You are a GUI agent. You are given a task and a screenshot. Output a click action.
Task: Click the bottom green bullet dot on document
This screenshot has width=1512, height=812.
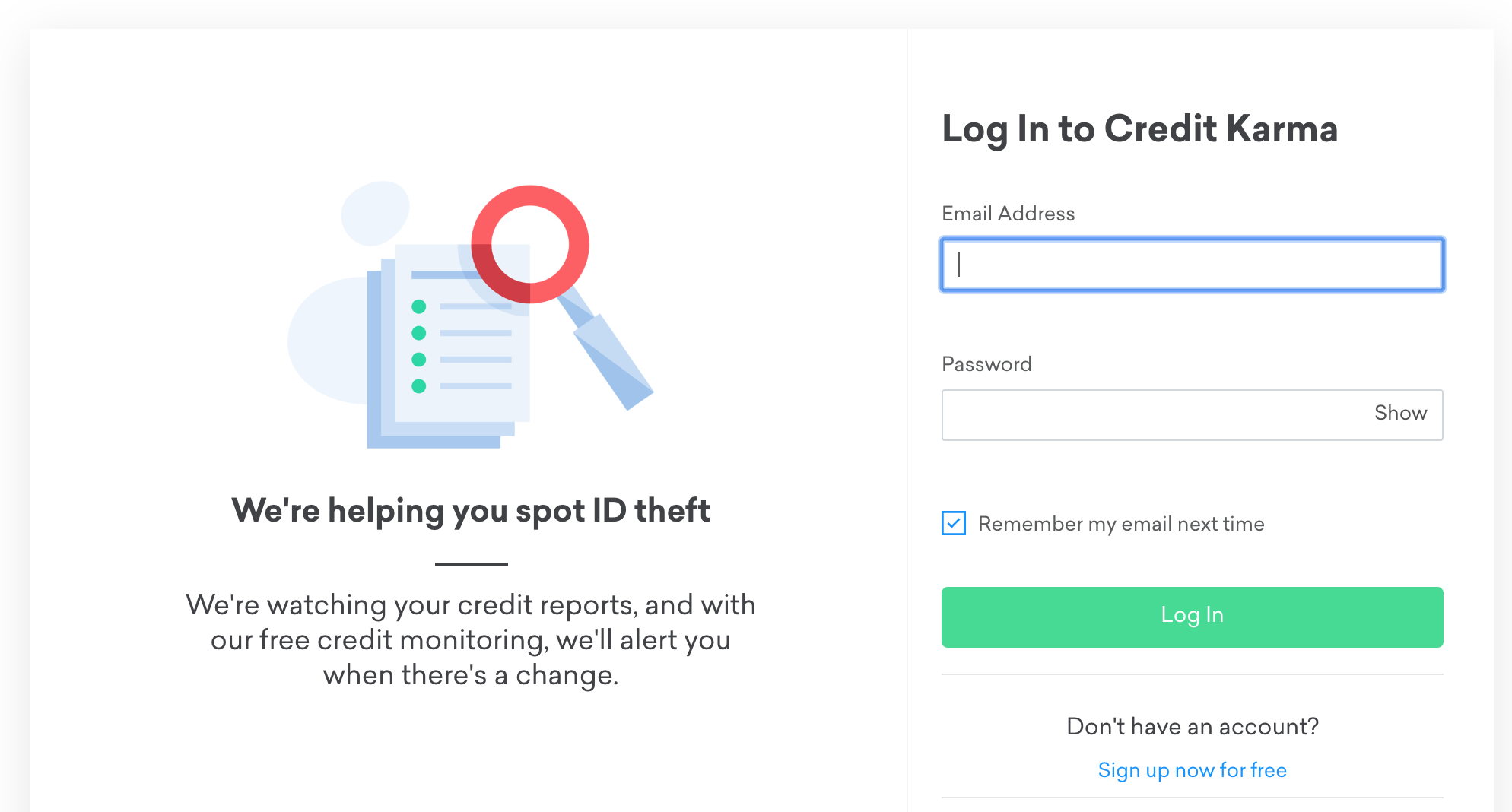(x=418, y=386)
